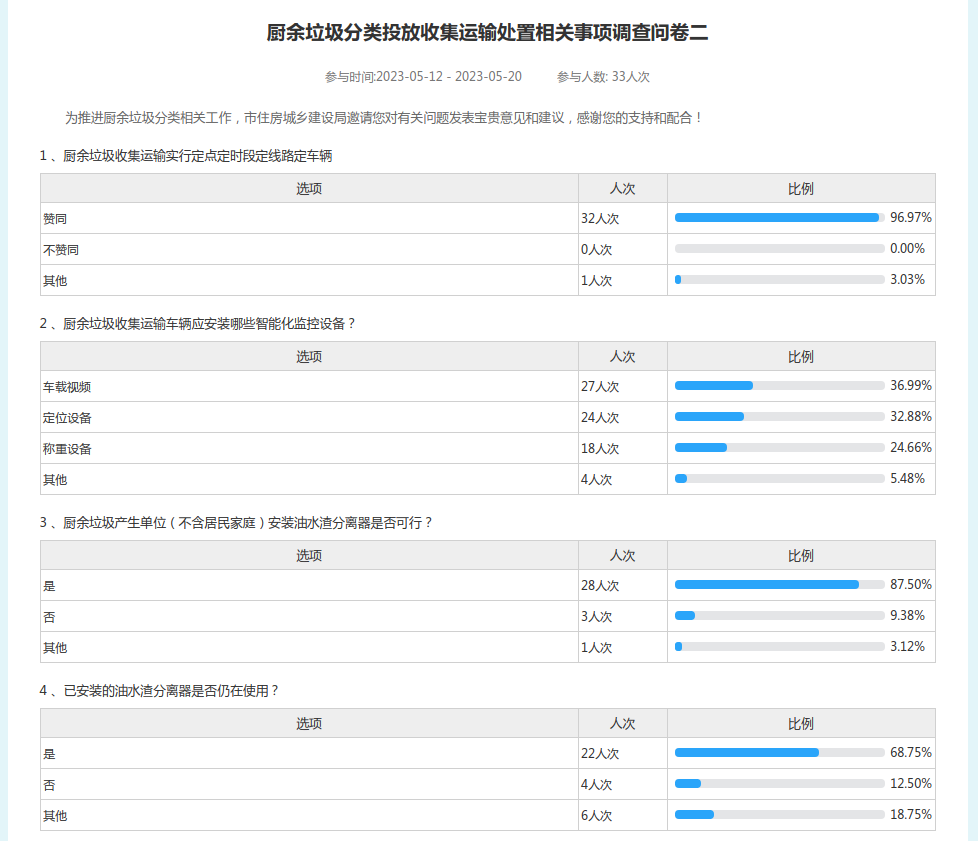
Task: Click the 称重设备 progress bar showing 24.66%
Action: pyautogui.click(x=778, y=448)
